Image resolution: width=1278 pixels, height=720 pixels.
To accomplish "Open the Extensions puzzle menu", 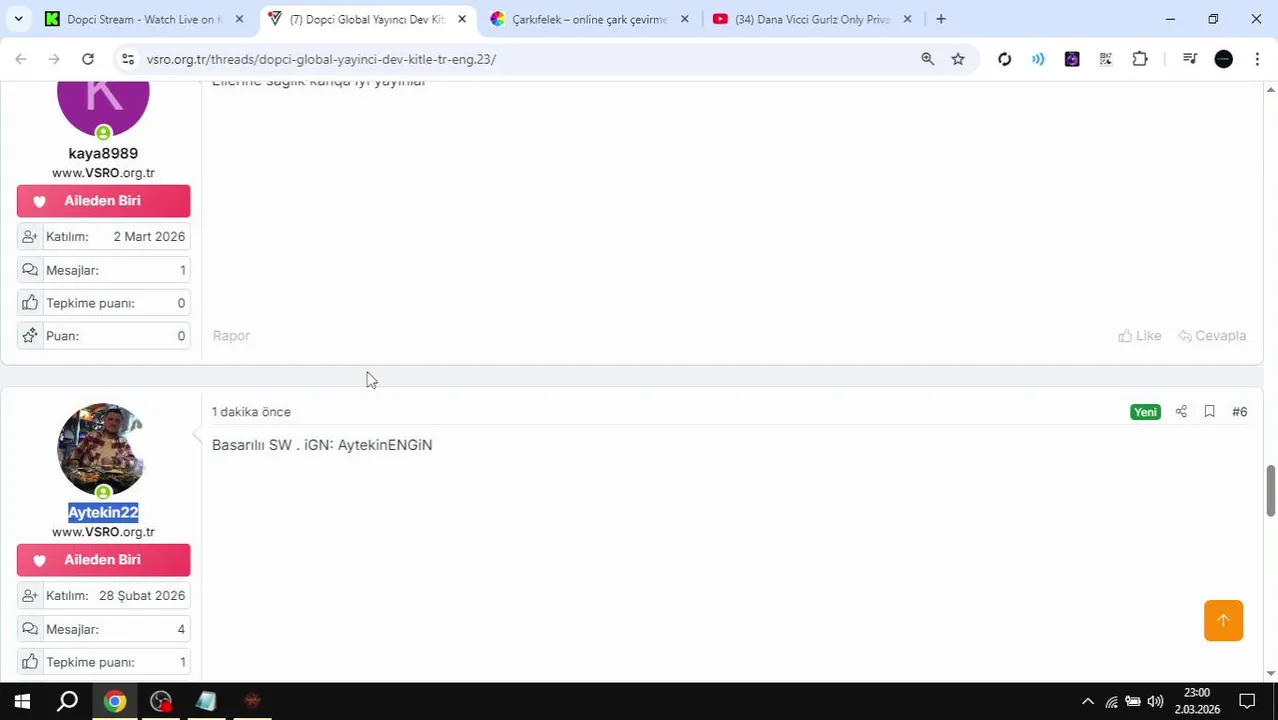I will pos(1140,59).
